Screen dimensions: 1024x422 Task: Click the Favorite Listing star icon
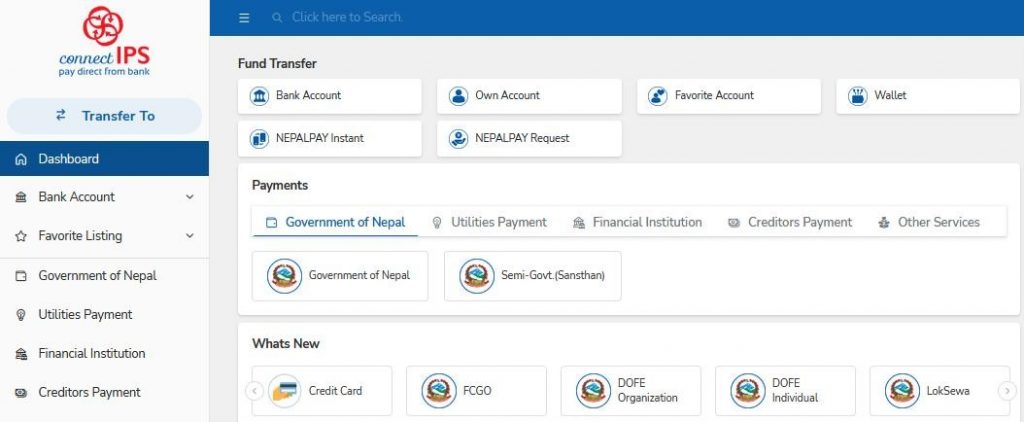click(x=21, y=236)
